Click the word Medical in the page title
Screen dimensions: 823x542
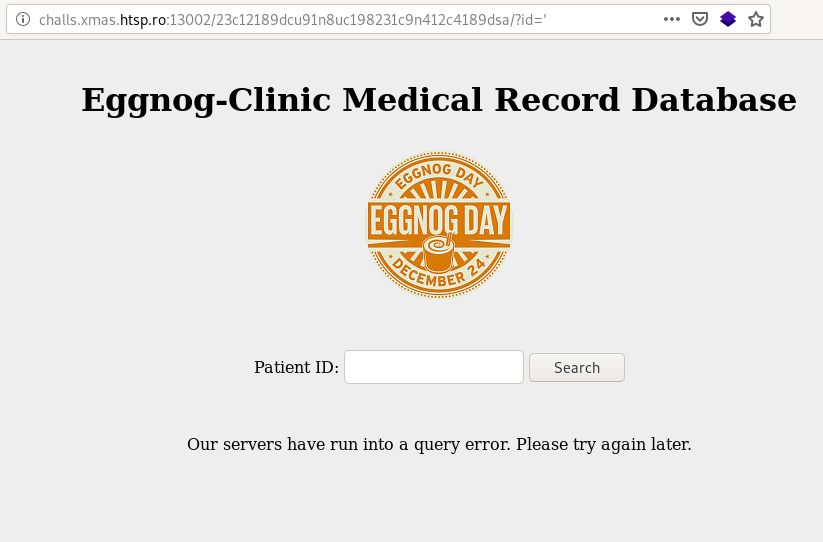[412, 100]
